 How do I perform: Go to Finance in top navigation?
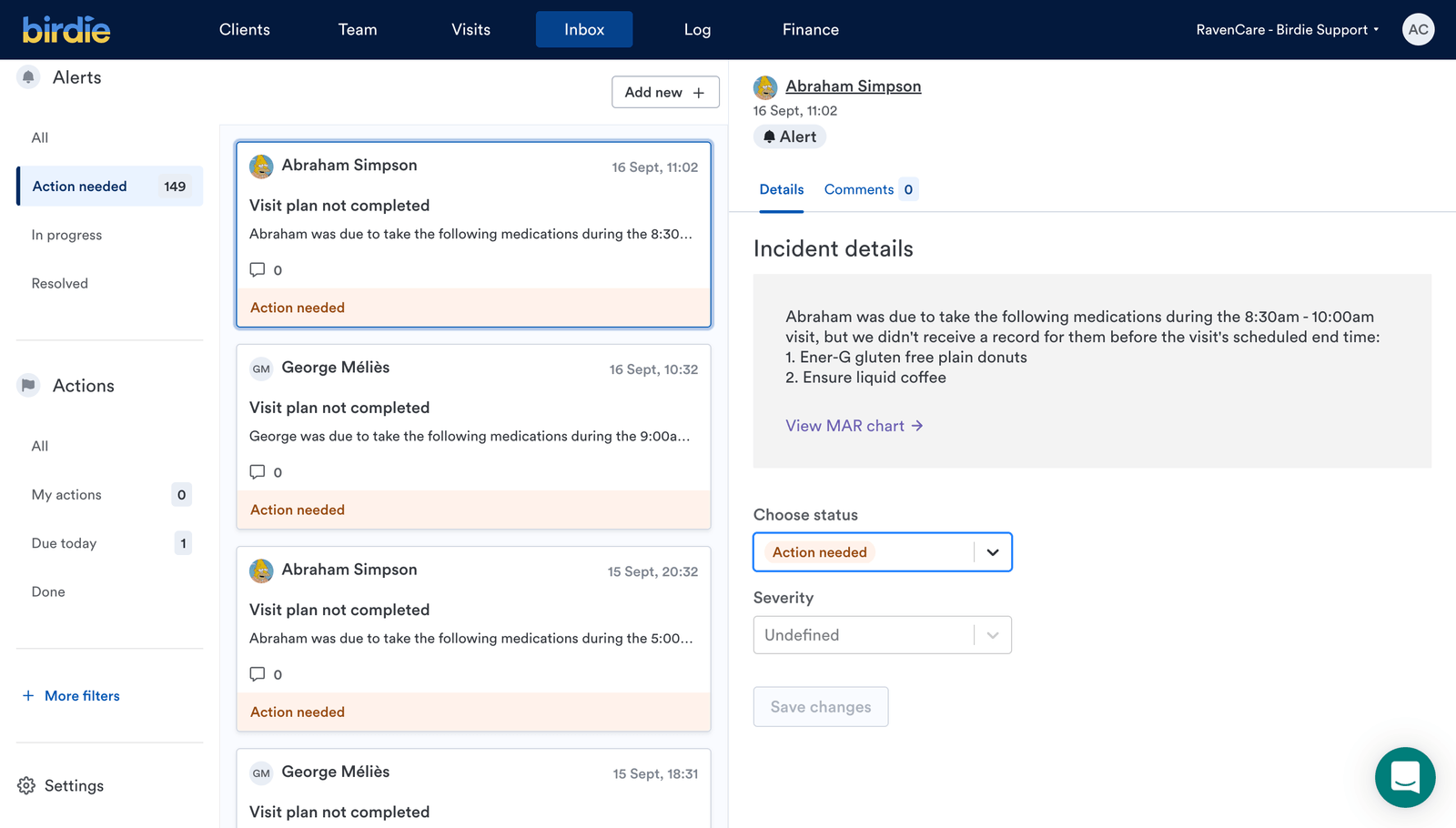pos(810,30)
